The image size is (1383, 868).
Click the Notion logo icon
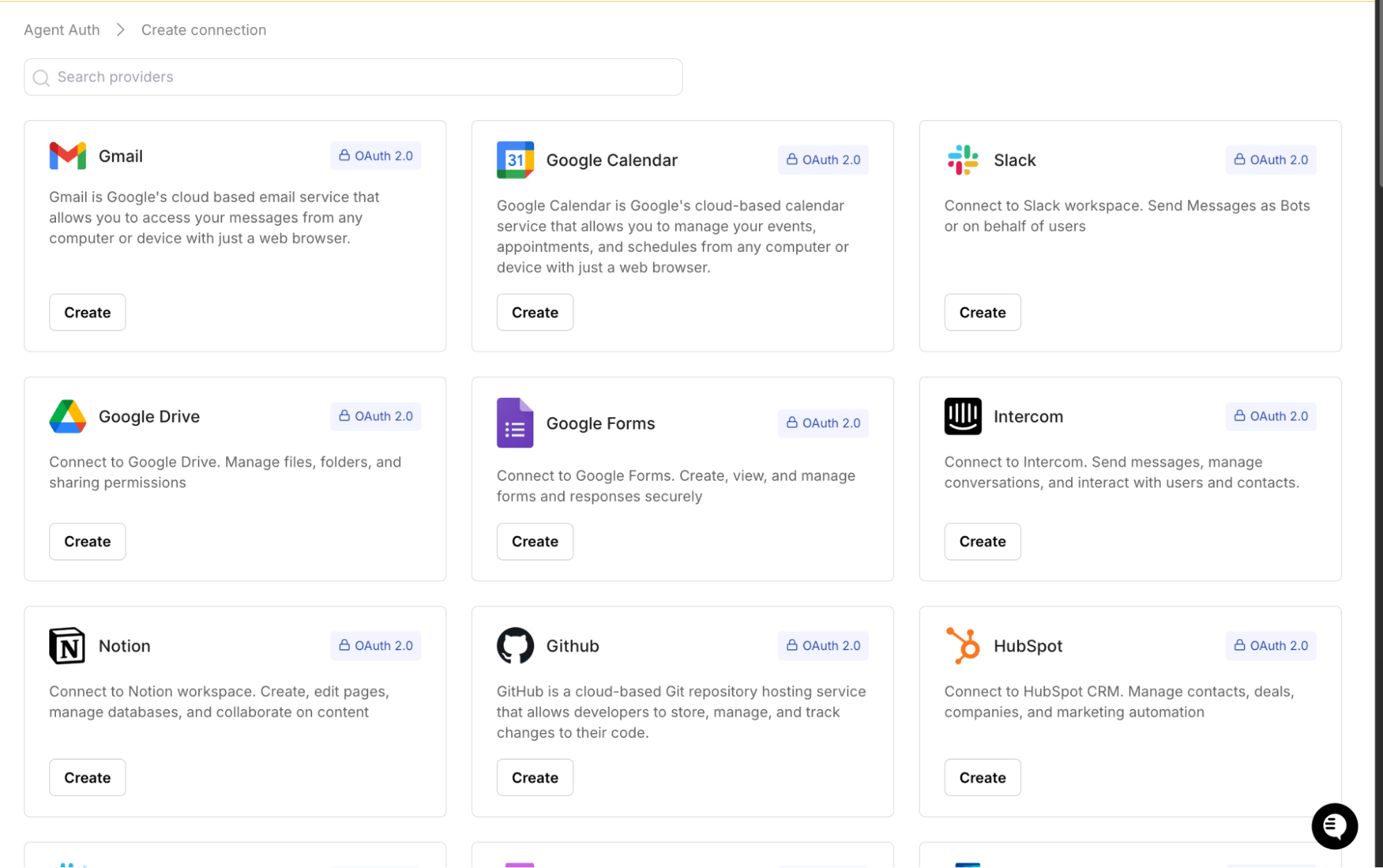click(67, 645)
